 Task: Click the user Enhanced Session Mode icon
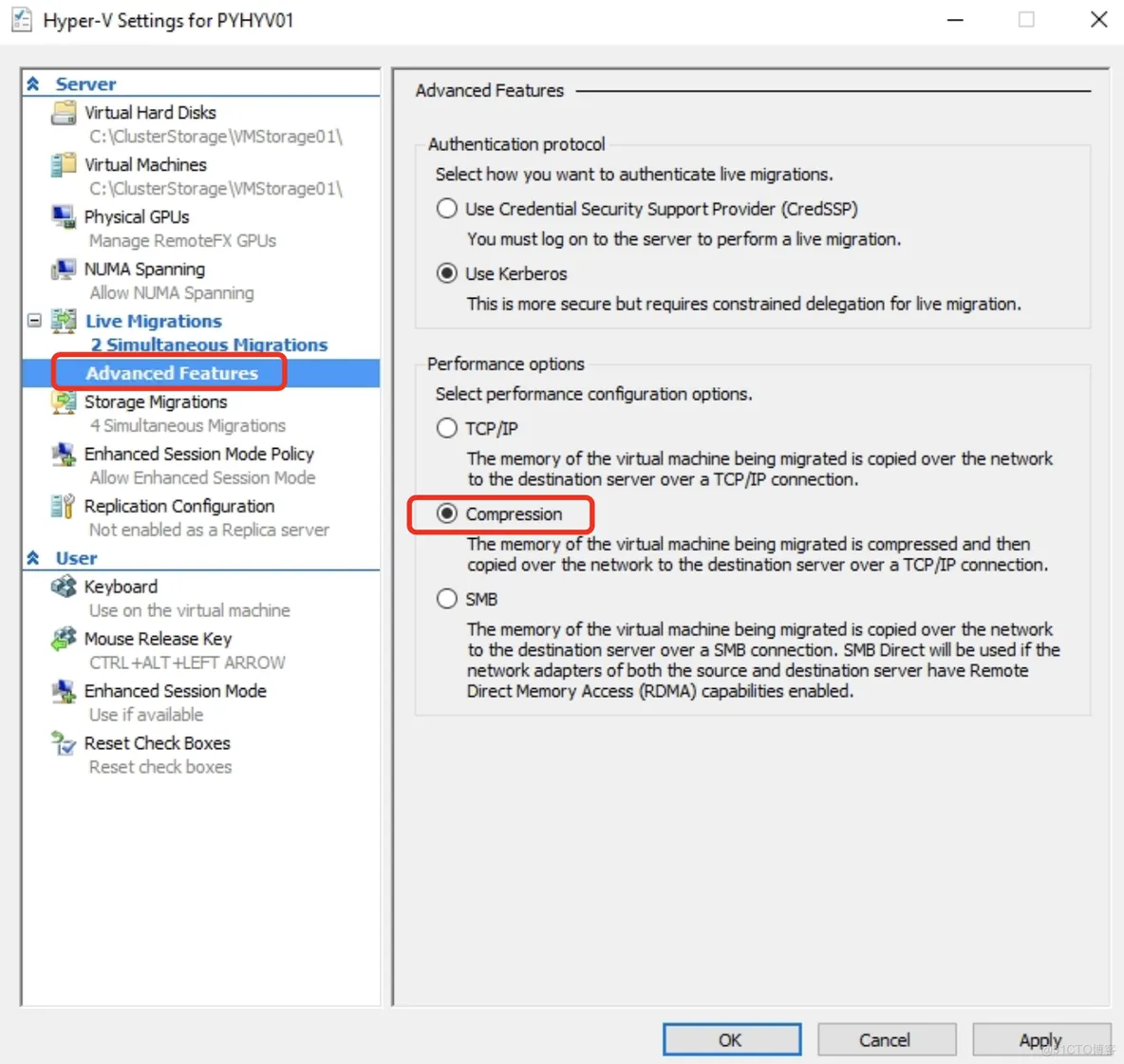pyautogui.click(x=63, y=691)
